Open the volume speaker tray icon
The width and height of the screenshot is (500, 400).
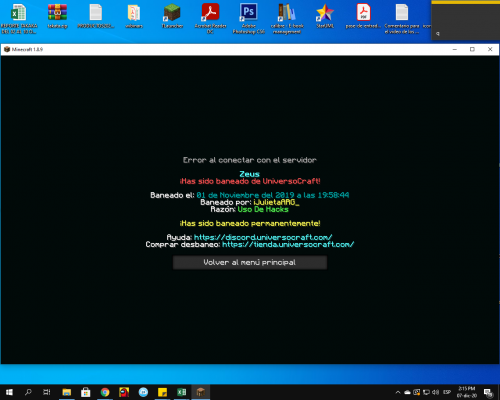[436, 392]
